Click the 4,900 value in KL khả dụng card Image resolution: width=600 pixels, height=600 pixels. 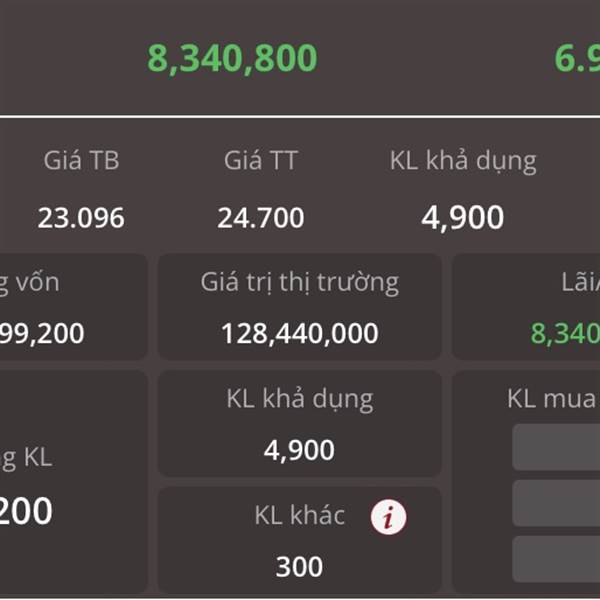299,450
